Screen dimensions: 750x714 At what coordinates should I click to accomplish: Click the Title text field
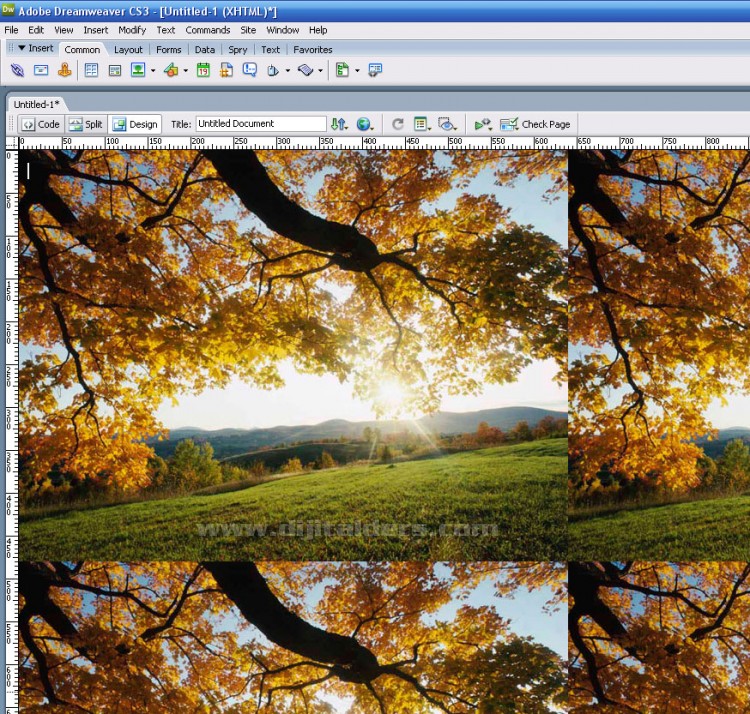pyautogui.click(x=260, y=124)
